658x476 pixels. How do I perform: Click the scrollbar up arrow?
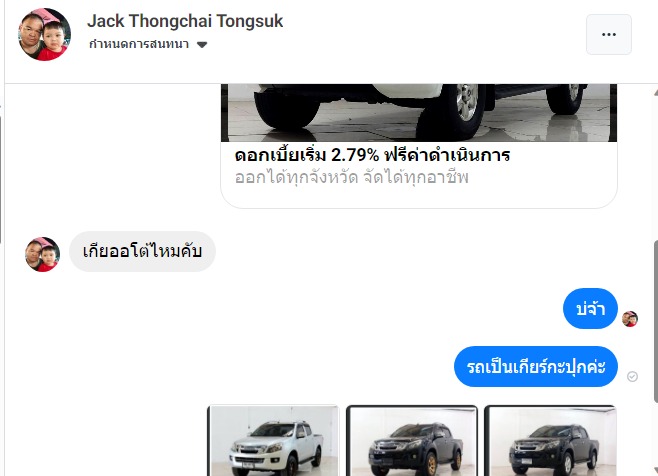tap(655, 92)
